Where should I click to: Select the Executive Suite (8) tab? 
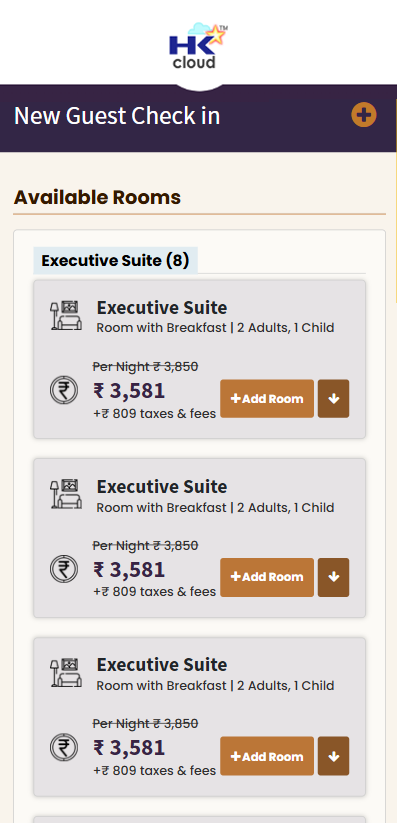pos(116,260)
